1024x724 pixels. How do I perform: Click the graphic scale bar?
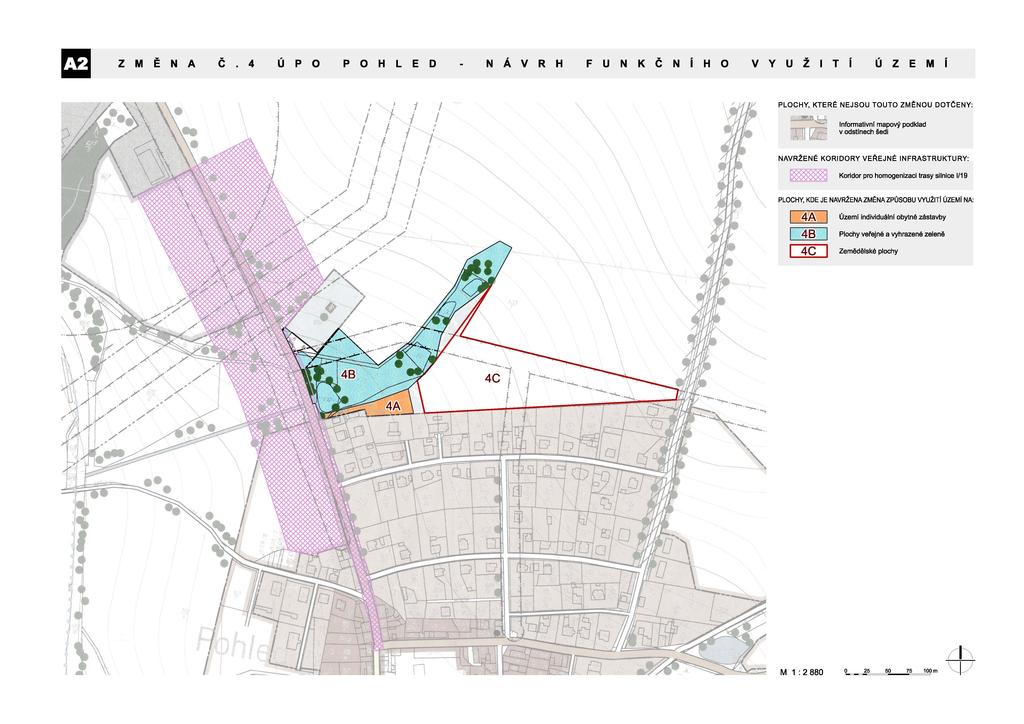(x=891, y=671)
